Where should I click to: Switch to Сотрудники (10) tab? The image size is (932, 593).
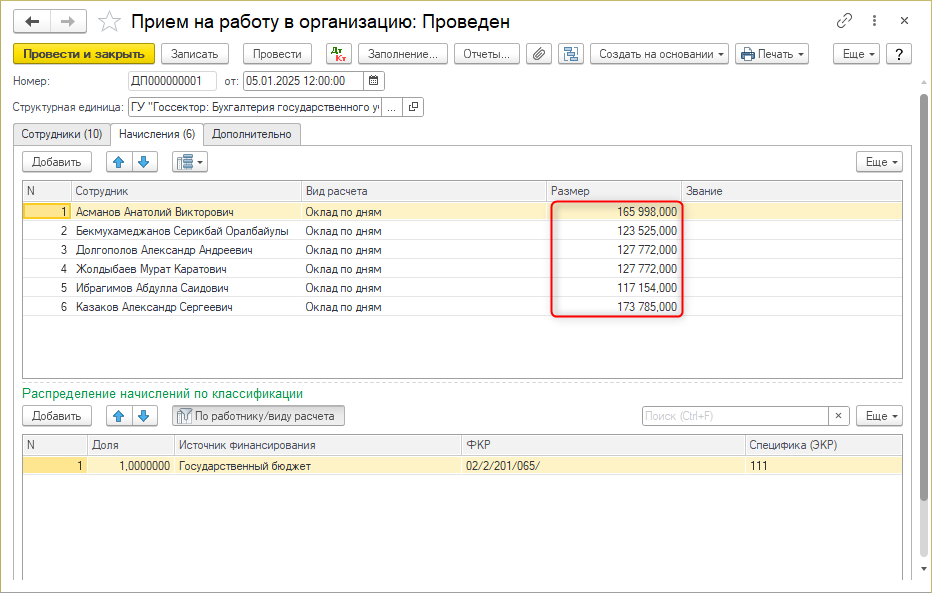point(62,134)
